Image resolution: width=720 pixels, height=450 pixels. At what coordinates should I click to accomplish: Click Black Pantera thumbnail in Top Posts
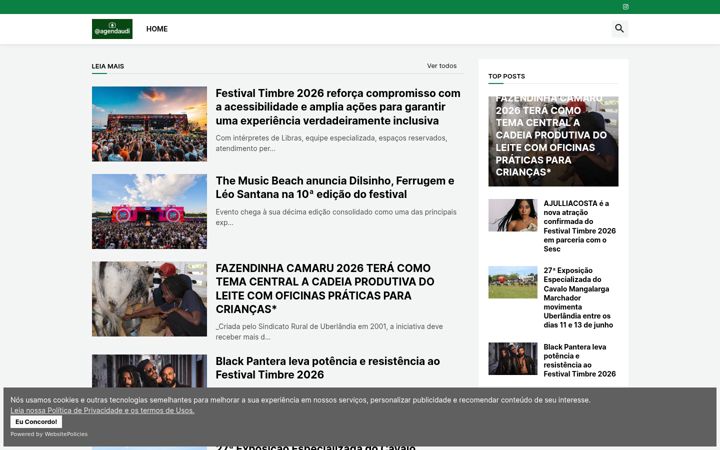[x=512, y=359]
